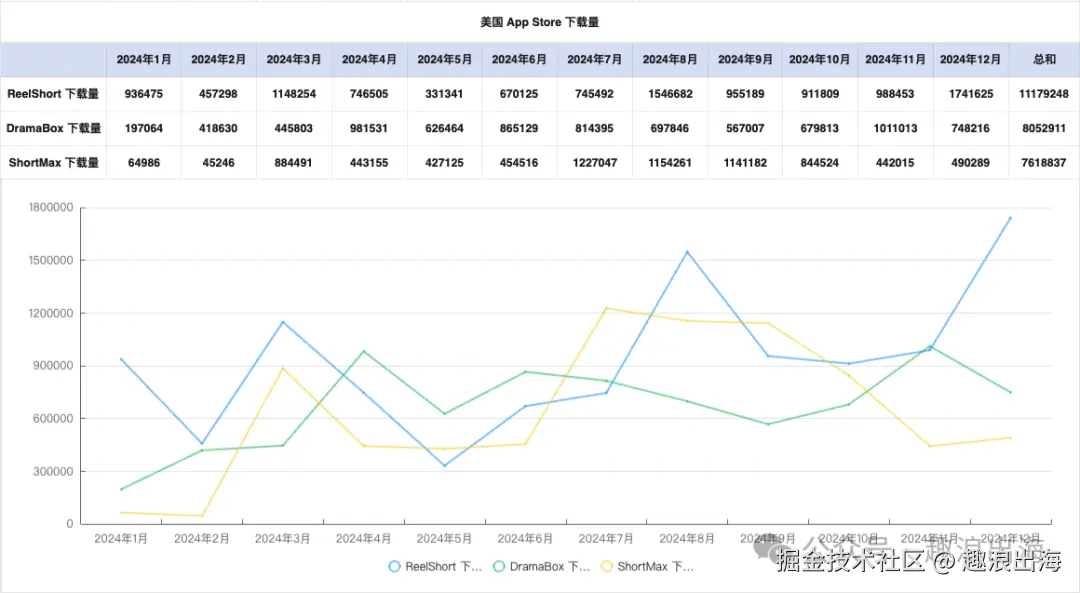Click the 1800000 y-axis label
The width and height of the screenshot is (1080, 593).
point(50,207)
